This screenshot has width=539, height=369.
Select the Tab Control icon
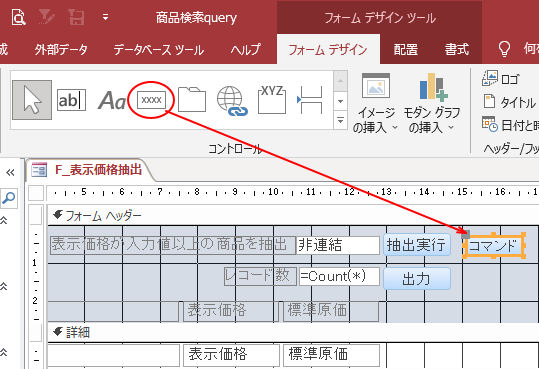pos(192,99)
